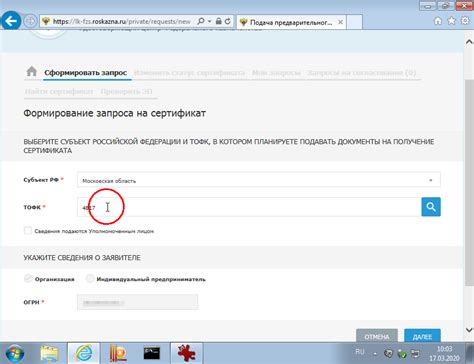Close the 'Подача предварительног...' tab
Screen dimensions: 474x364
coord(340,22)
